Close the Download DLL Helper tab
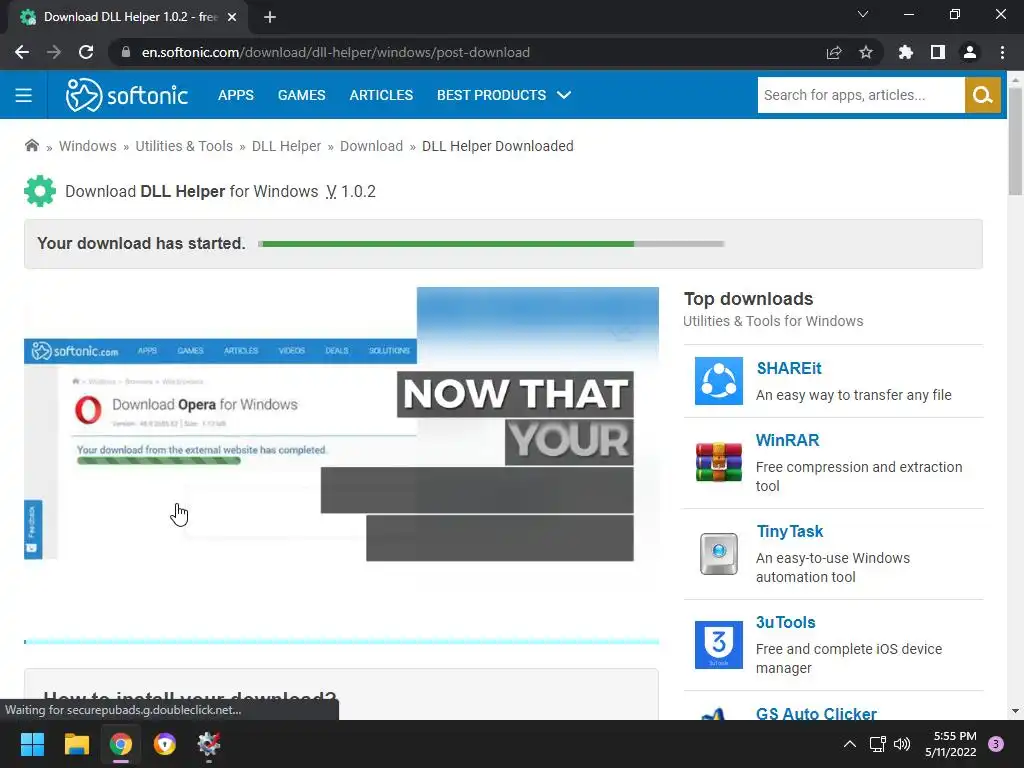1024x768 pixels. click(x=232, y=17)
